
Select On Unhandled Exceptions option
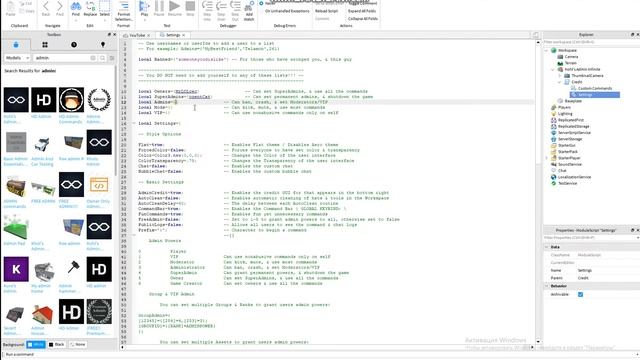(287, 11)
